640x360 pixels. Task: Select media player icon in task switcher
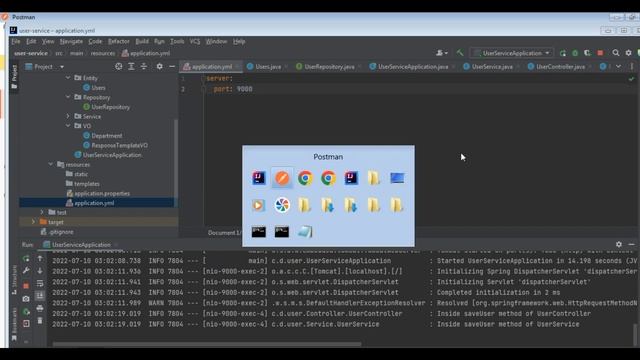[258, 205]
